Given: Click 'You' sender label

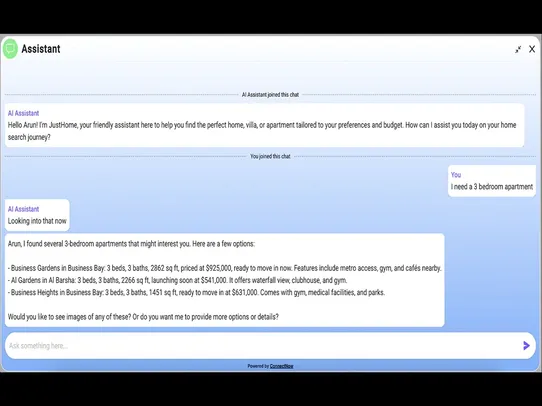Looking at the screenshot, I should (x=456, y=174).
